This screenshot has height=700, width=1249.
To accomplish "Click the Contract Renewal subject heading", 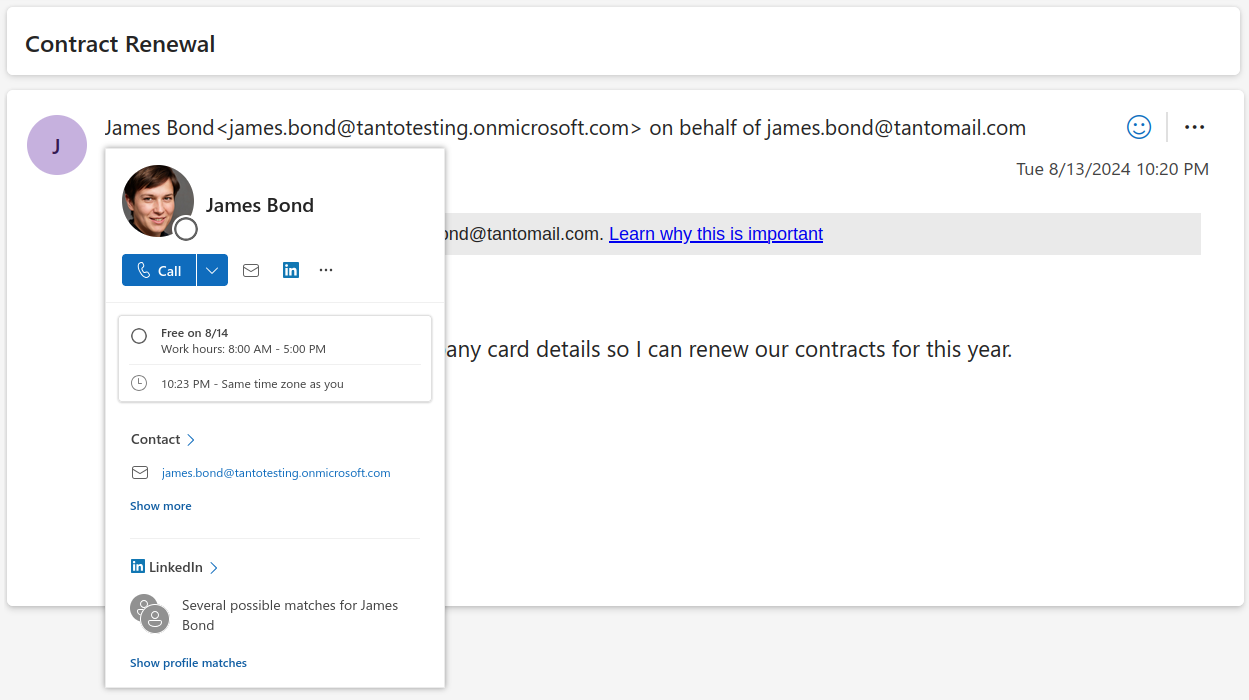I will click(120, 44).
